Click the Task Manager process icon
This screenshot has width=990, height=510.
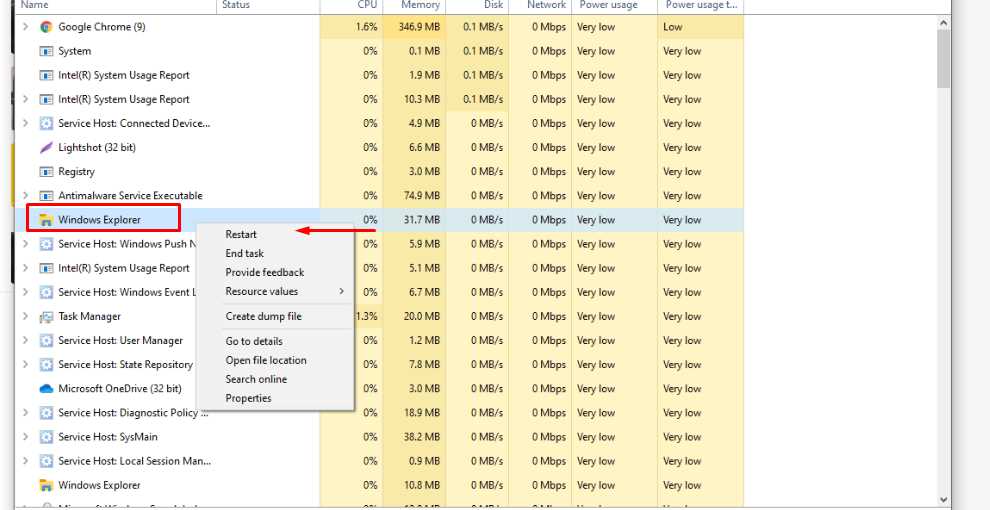coord(46,317)
